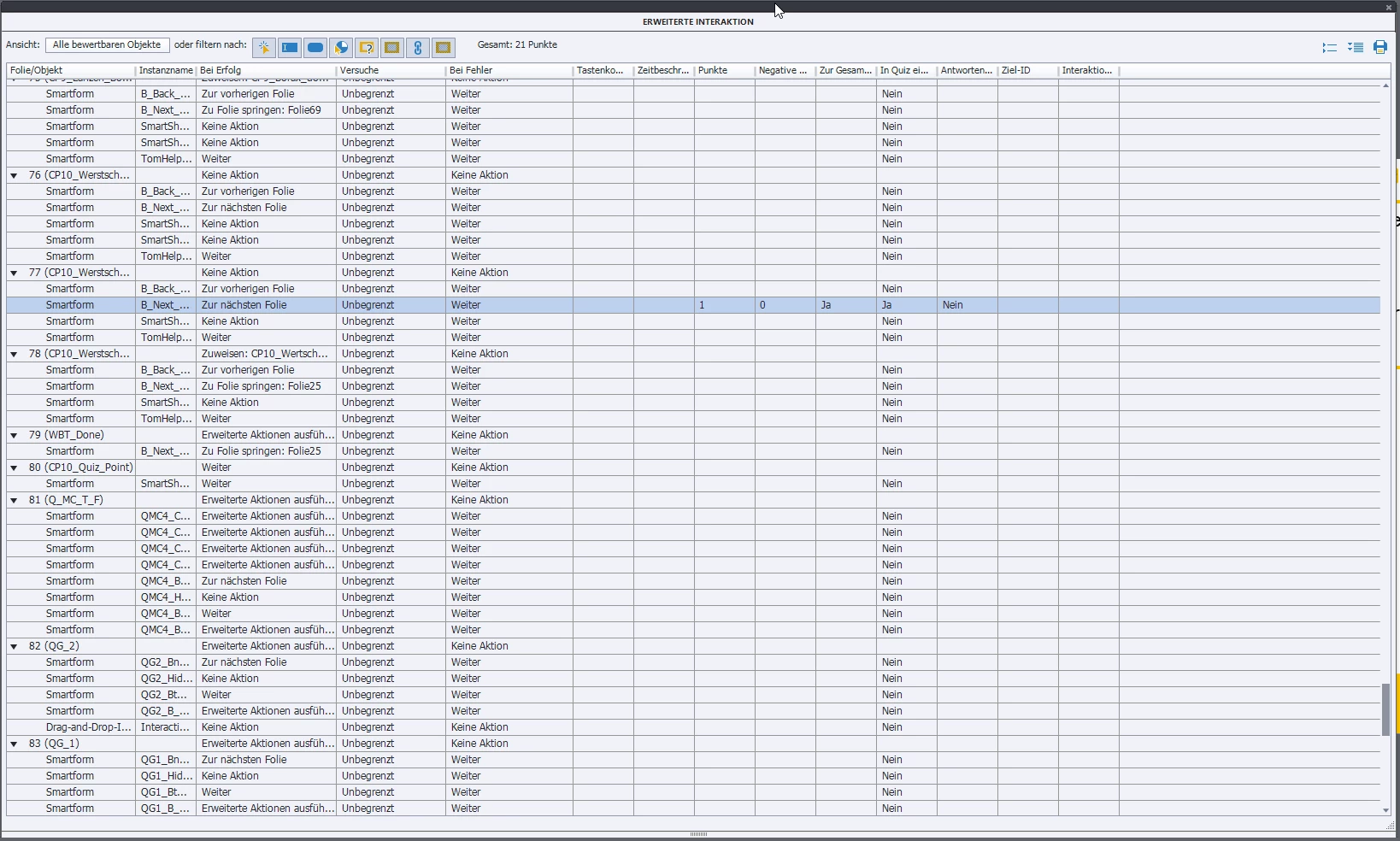
Task: Click 'Ja' in the Zur Gesam... column
Action: [845, 305]
